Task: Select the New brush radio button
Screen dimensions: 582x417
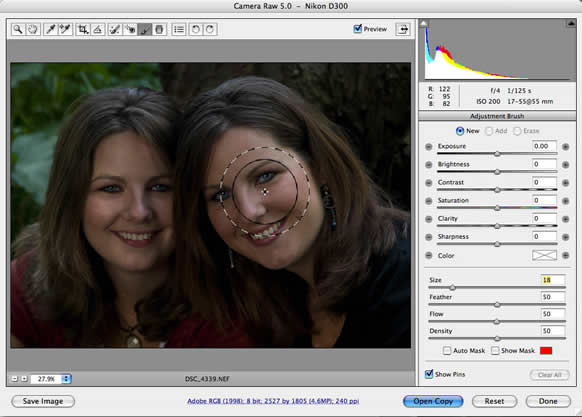Action: 460,131
